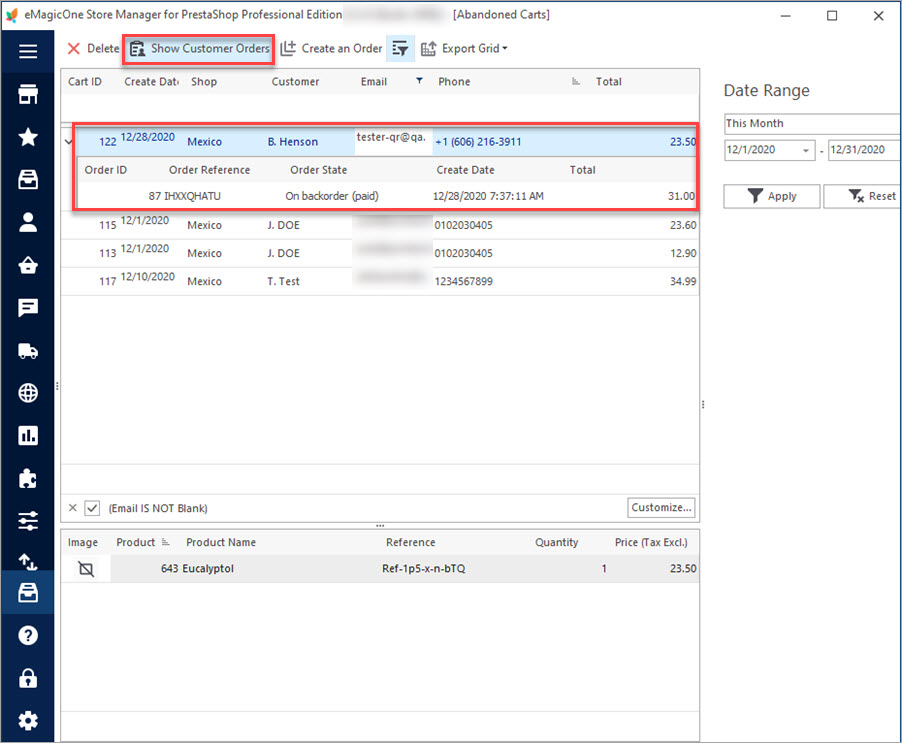Click Create an Order in the toolbar
Viewport: 902px width, 743px height.
(x=331, y=49)
